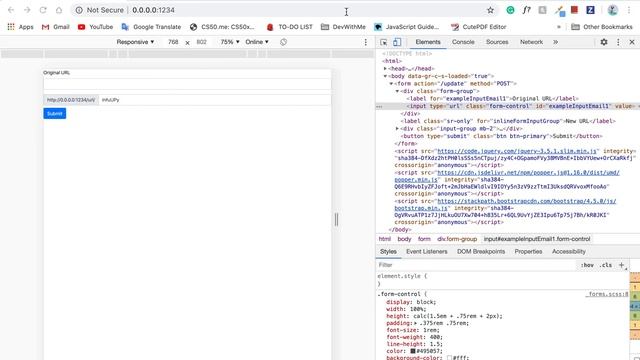Click the address bar URL
The width and height of the screenshot is (640, 360).
click(153, 10)
